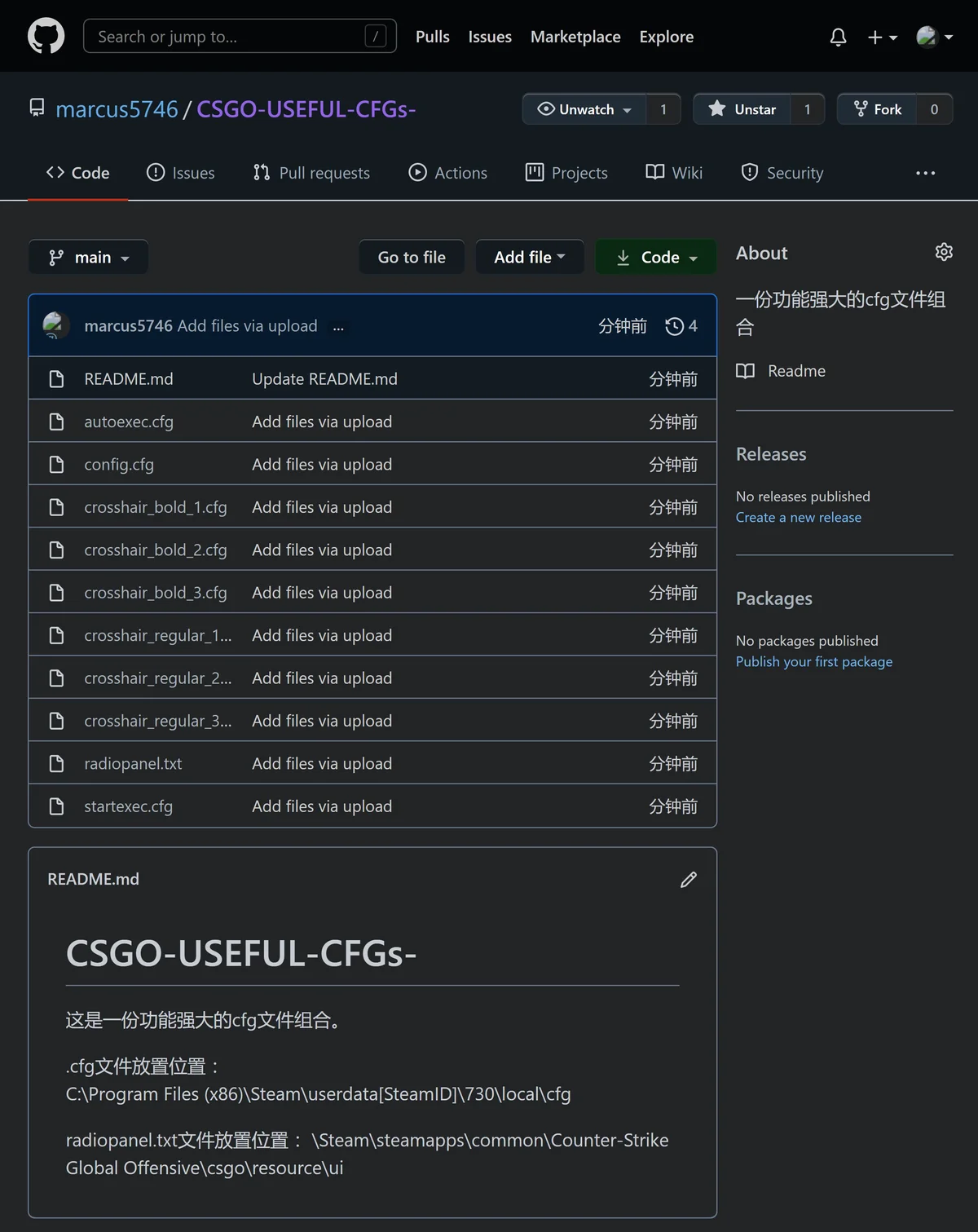Image resolution: width=978 pixels, height=1232 pixels.
Task: Click file icon for crosshair_bold_2.cfg row
Action: pyautogui.click(x=56, y=550)
